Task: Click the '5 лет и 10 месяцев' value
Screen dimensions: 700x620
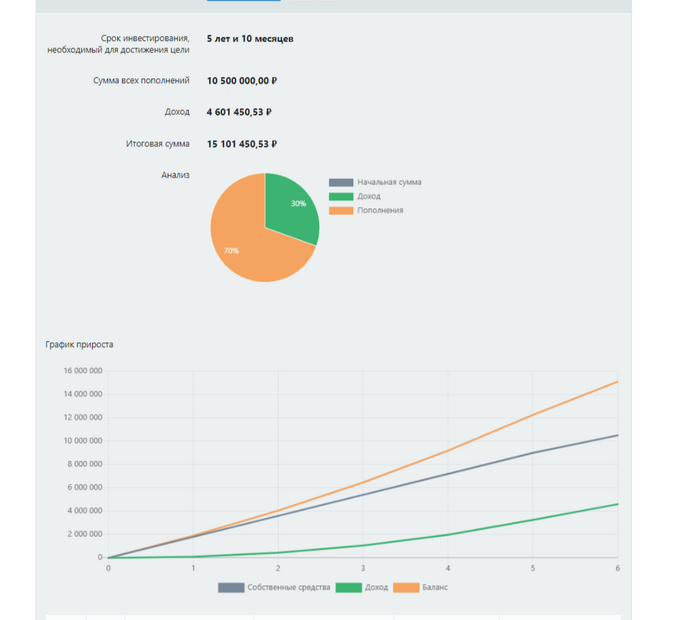Action: click(250, 39)
